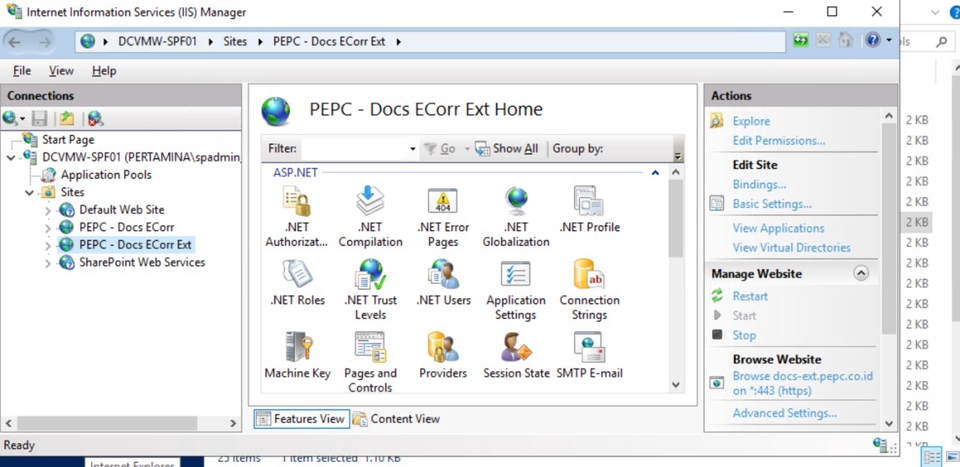Stop the website

click(744, 335)
